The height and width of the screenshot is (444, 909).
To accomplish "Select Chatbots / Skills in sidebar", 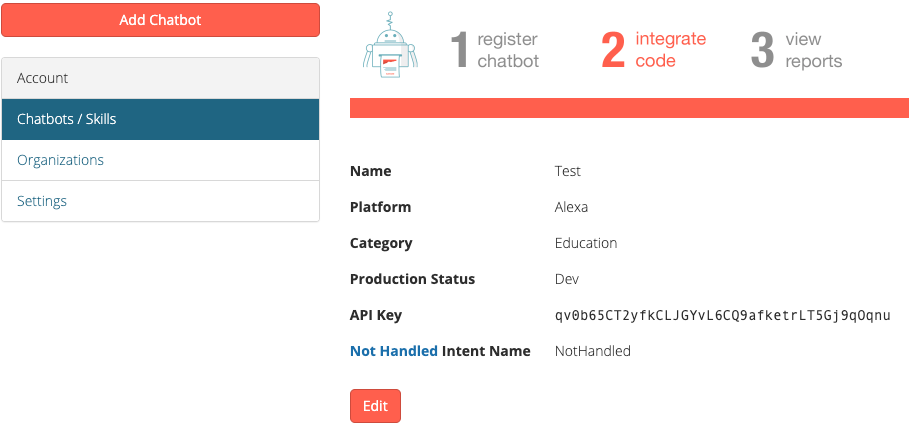I will click(160, 119).
